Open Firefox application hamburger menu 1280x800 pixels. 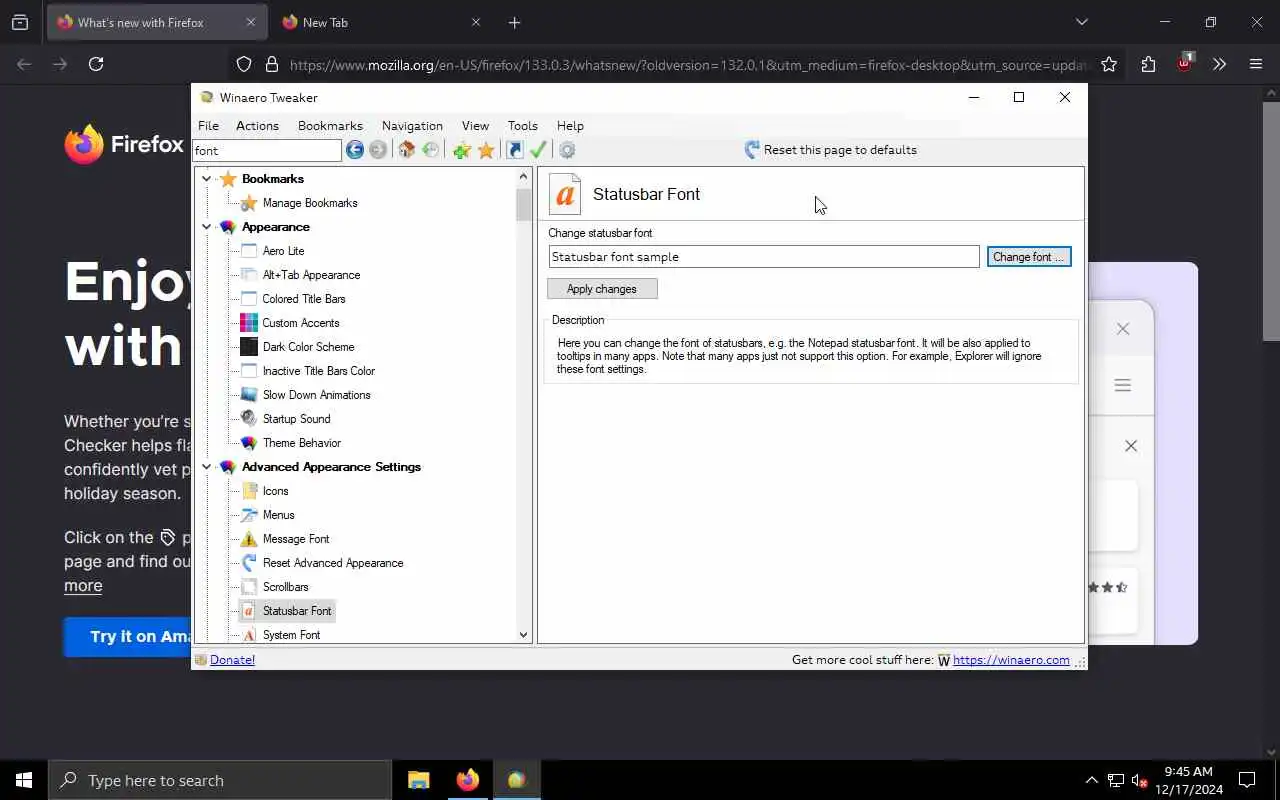point(1256,64)
